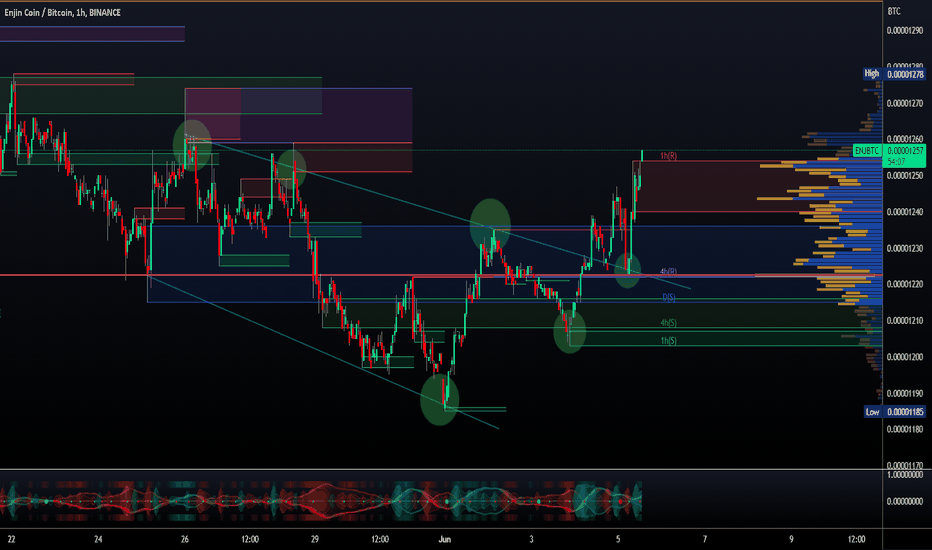Viewport: 932px width, 550px height.
Task: Click the 24 date on time axis
Action: pos(98,539)
